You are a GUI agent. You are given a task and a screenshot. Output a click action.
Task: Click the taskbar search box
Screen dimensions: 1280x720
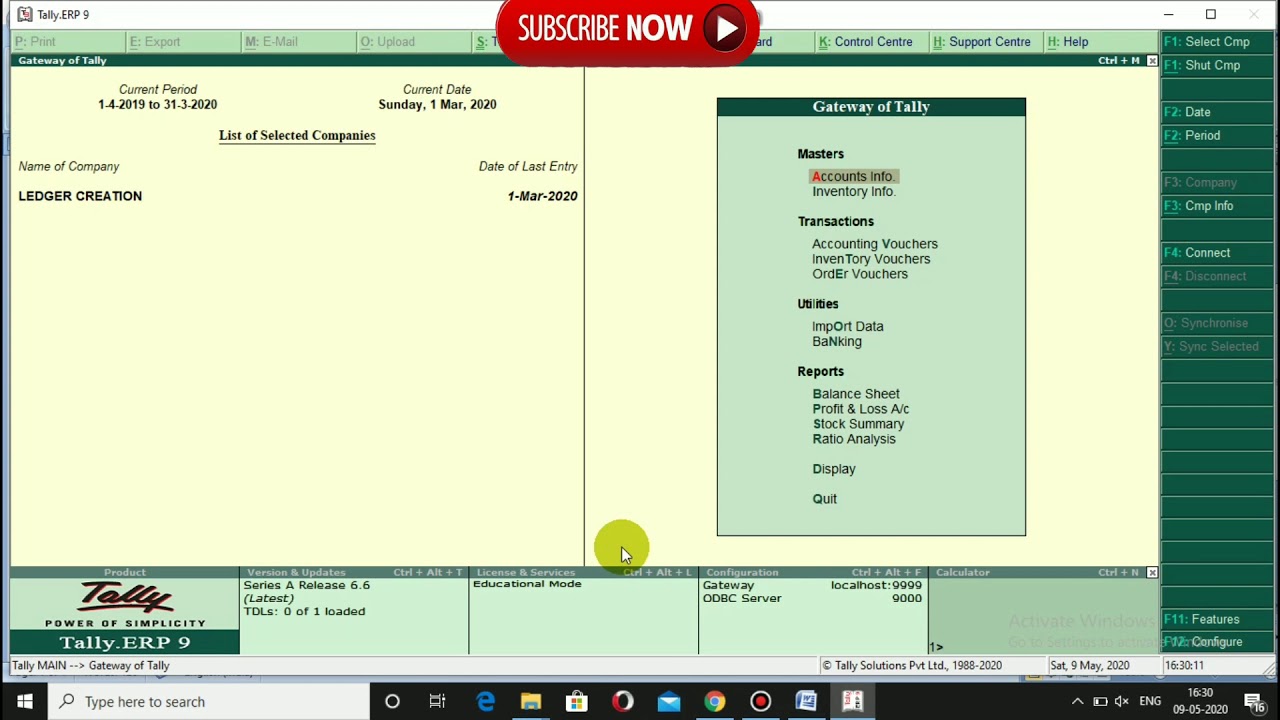point(209,702)
